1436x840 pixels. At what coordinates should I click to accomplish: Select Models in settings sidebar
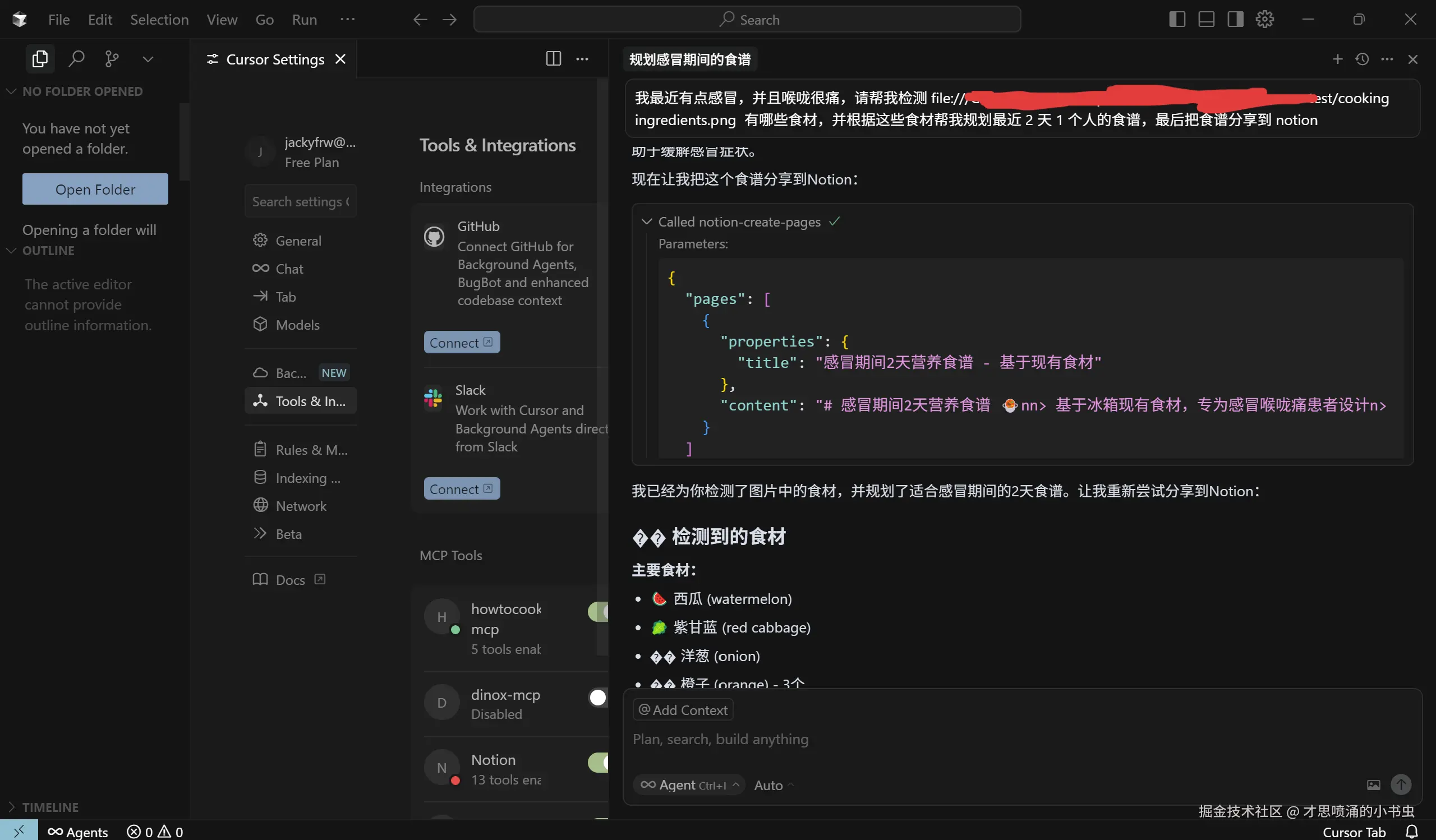coord(297,325)
